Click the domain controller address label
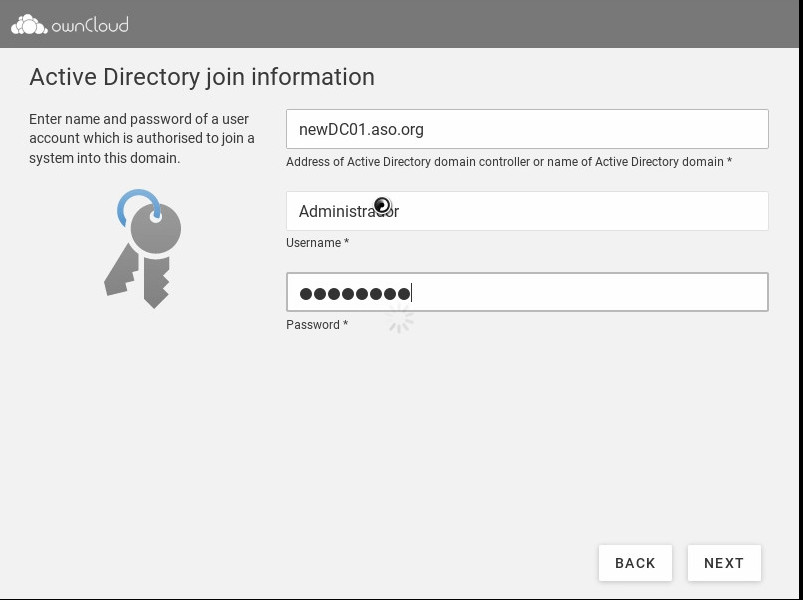The height and width of the screenshot is (600, 803). point(508,162)
